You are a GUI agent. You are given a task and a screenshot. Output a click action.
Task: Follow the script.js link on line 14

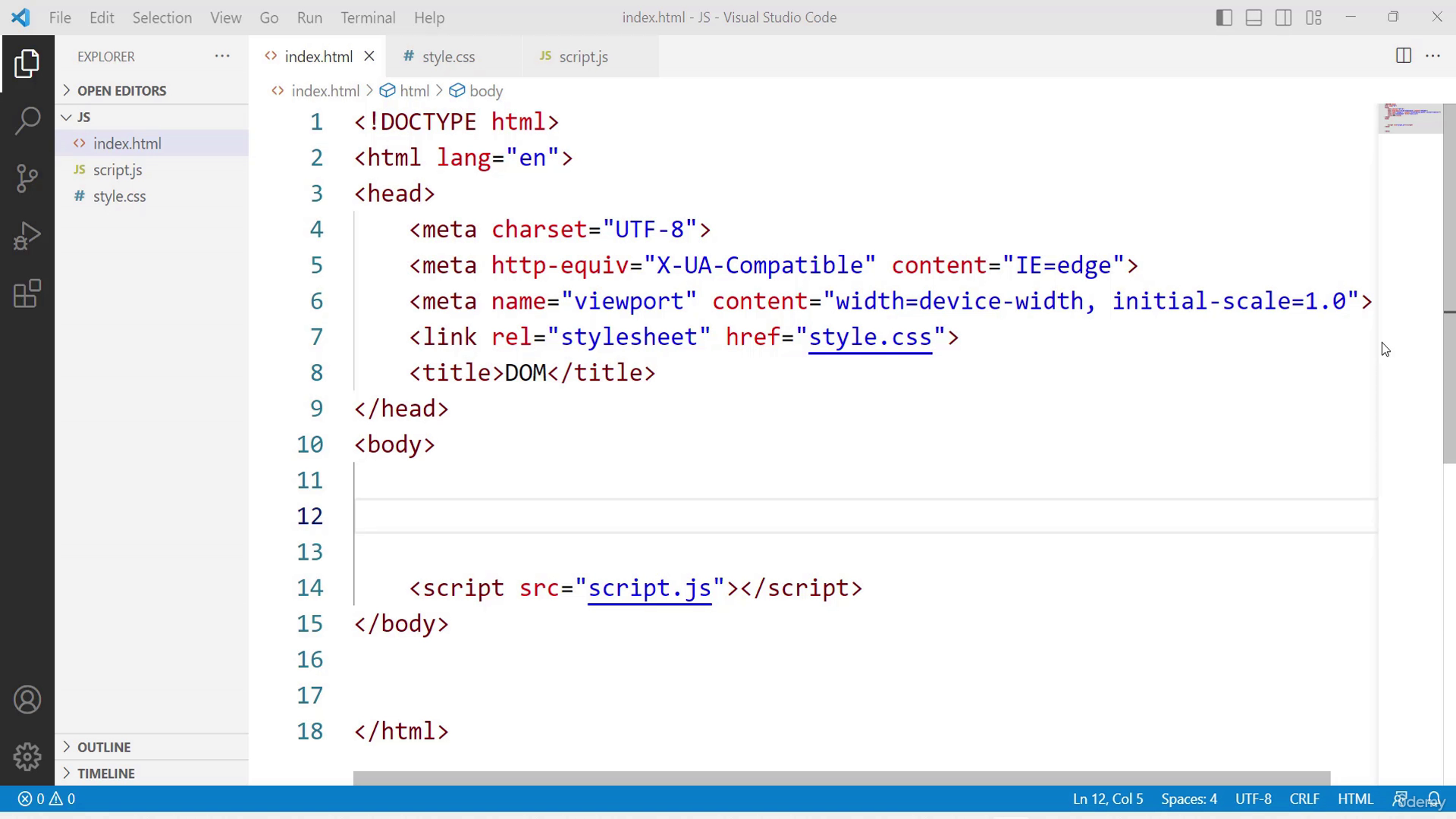pos(650,588)
